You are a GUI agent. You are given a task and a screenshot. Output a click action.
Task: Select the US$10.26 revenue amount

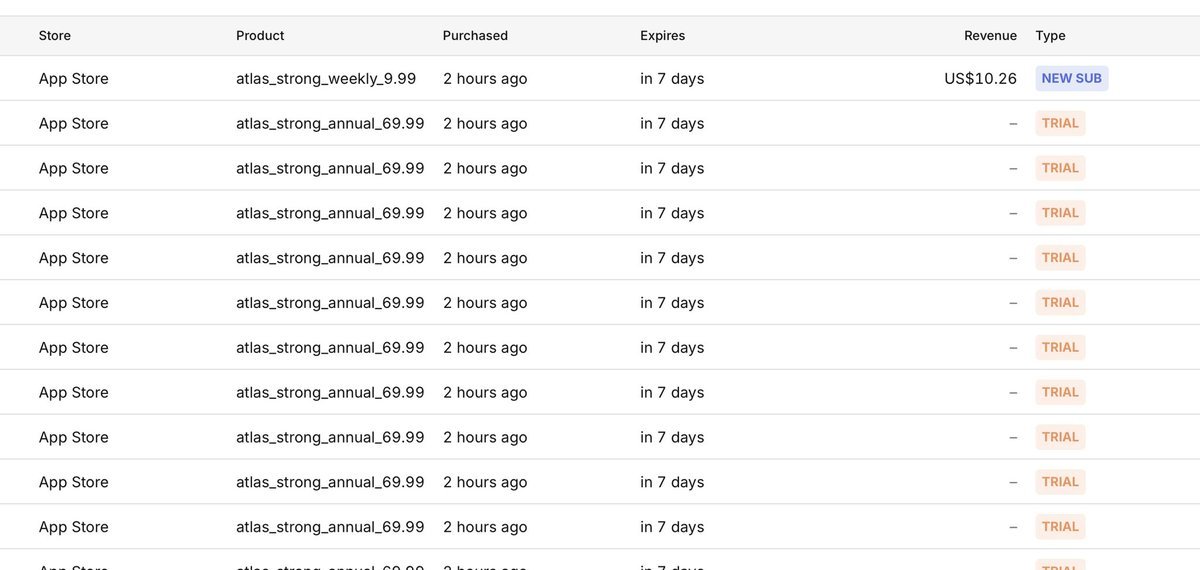980,79
